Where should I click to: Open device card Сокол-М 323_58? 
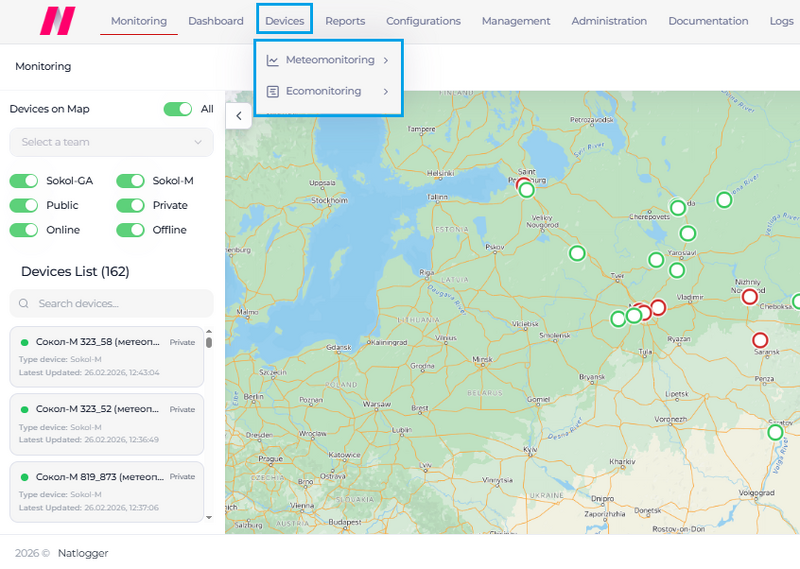tap(107, 357)
